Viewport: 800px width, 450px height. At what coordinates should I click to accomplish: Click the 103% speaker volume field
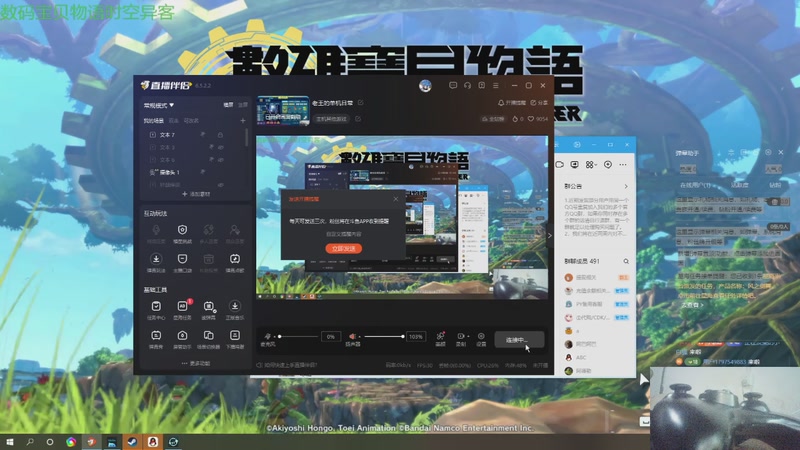[x=416, y=337]
